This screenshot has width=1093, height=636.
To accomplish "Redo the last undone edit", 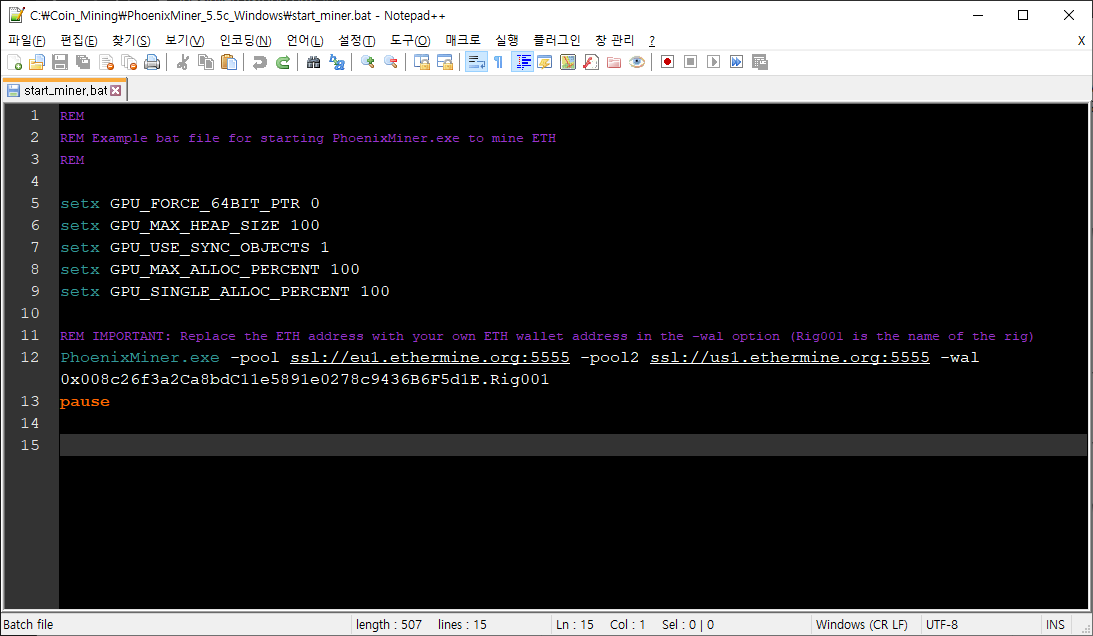I will 282,63.
